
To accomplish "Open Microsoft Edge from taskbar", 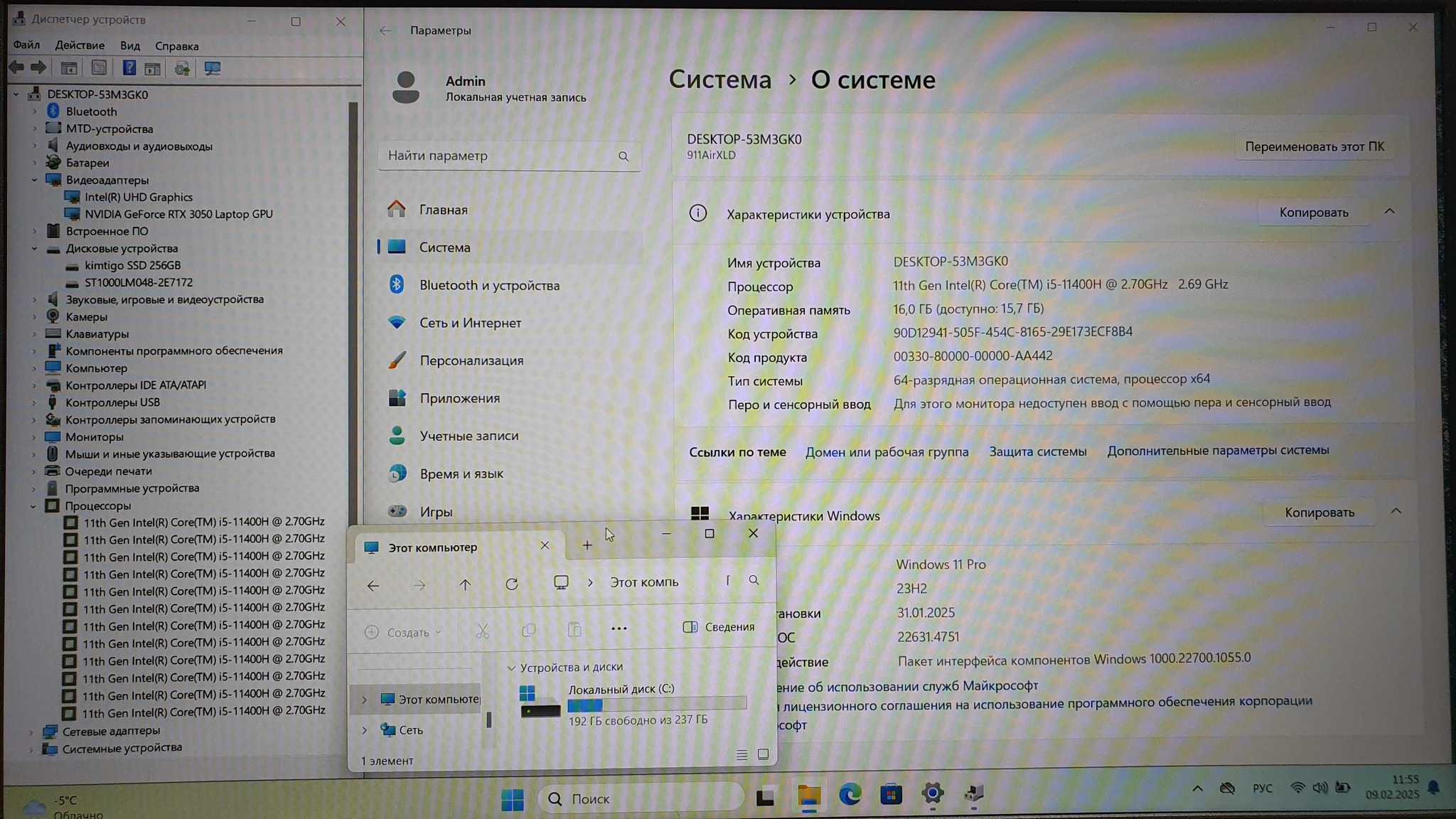I will click(850, 795).
